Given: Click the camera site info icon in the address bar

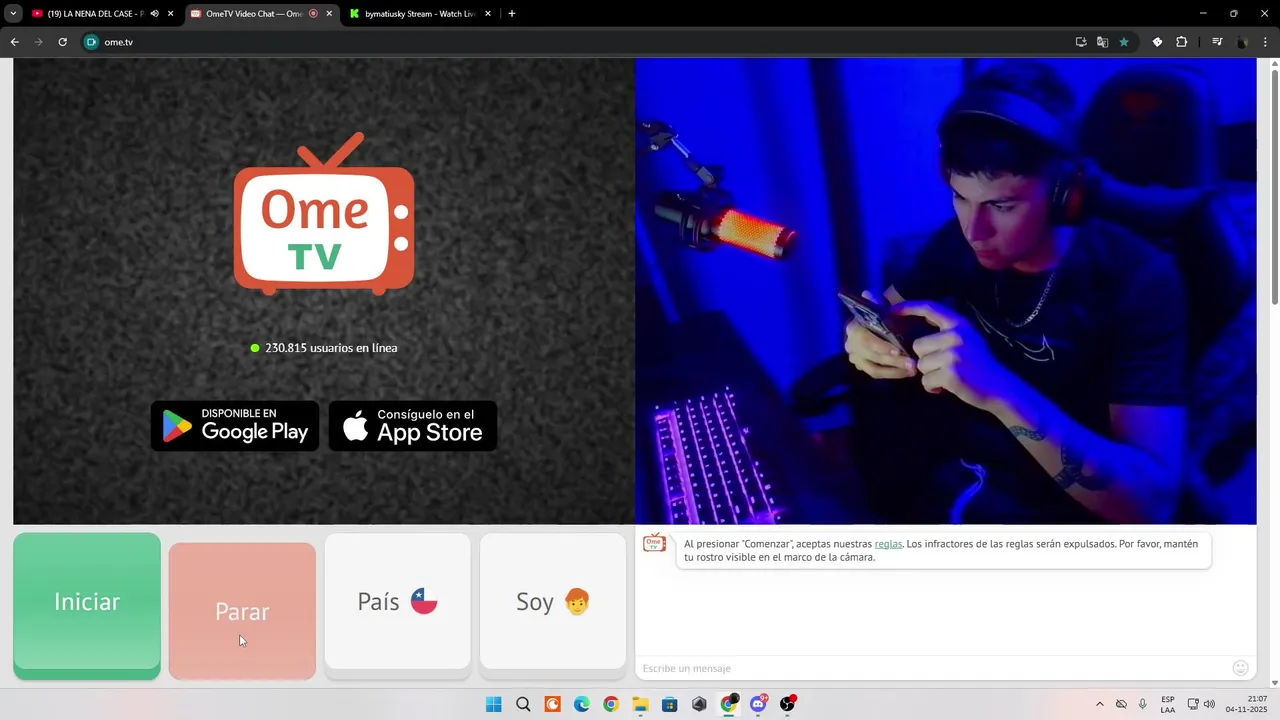Looking at the screenshot, I should coord(92,42).
